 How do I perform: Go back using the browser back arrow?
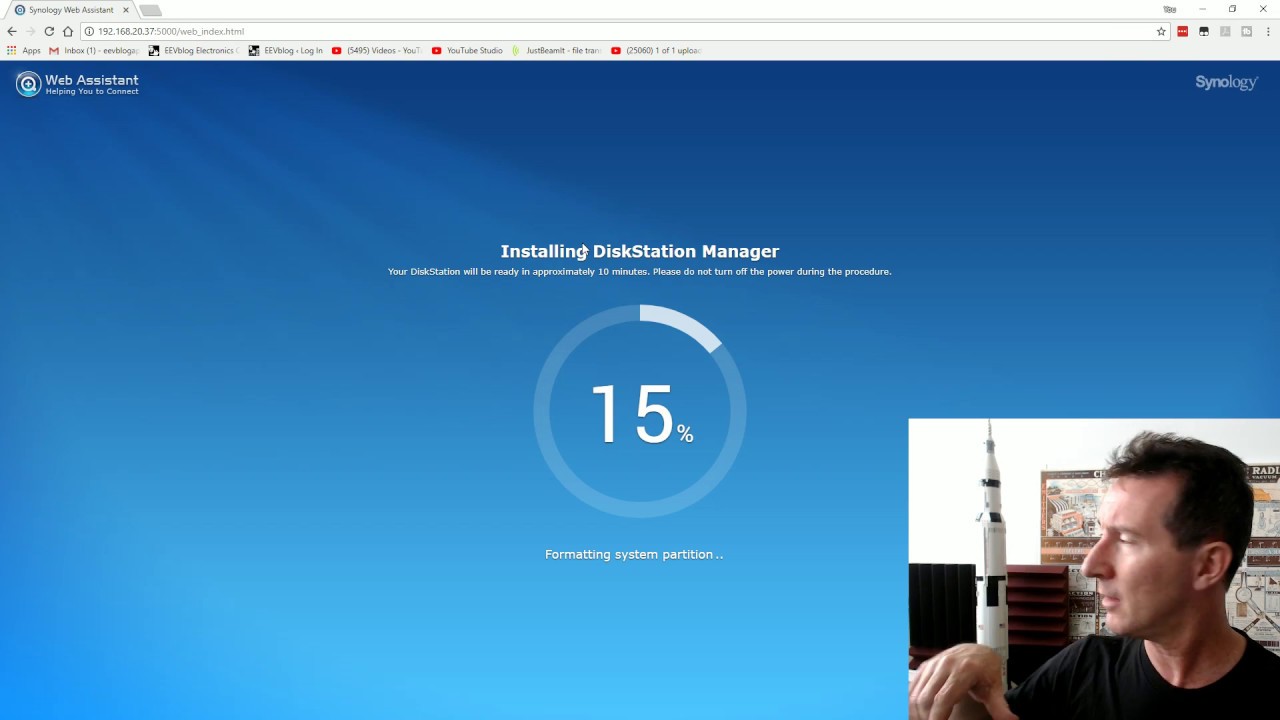[12, 31]
